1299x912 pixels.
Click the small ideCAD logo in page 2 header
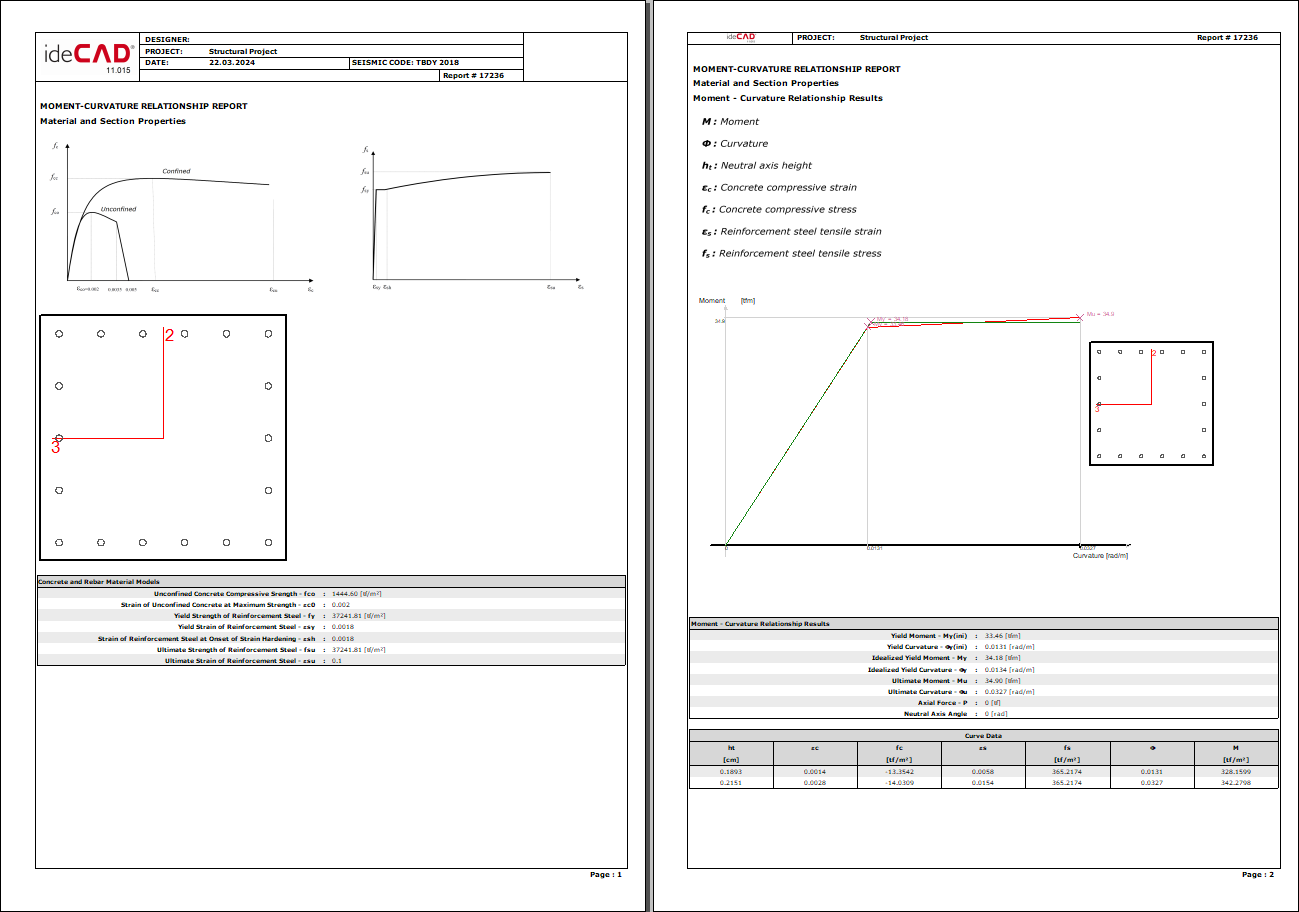pyautogui.click(x=740, y=37)
